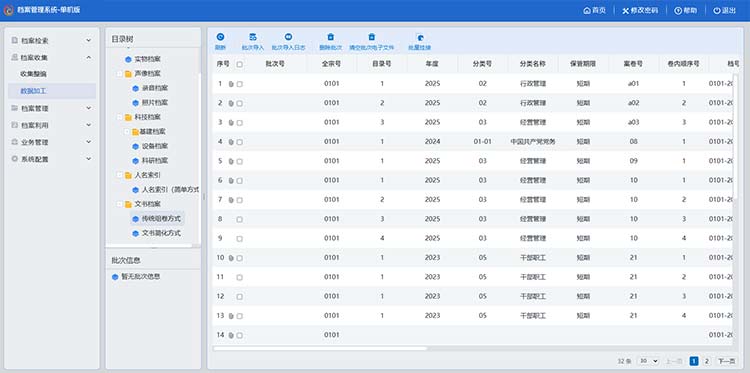
Task: Click the 下一页 next page button
Action: (726, 361)
